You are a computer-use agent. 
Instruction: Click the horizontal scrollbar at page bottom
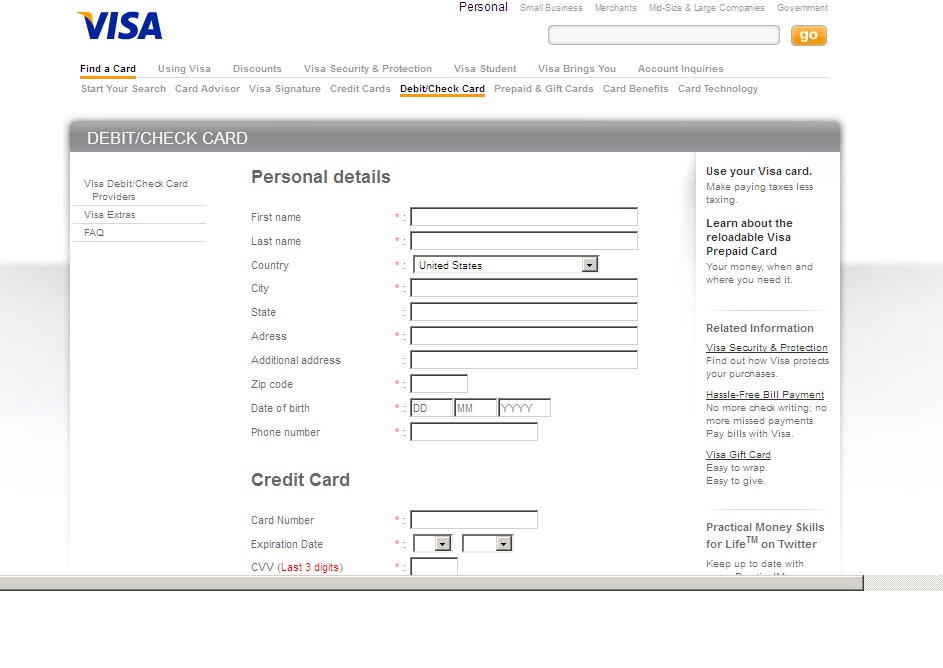coord(431,583)
